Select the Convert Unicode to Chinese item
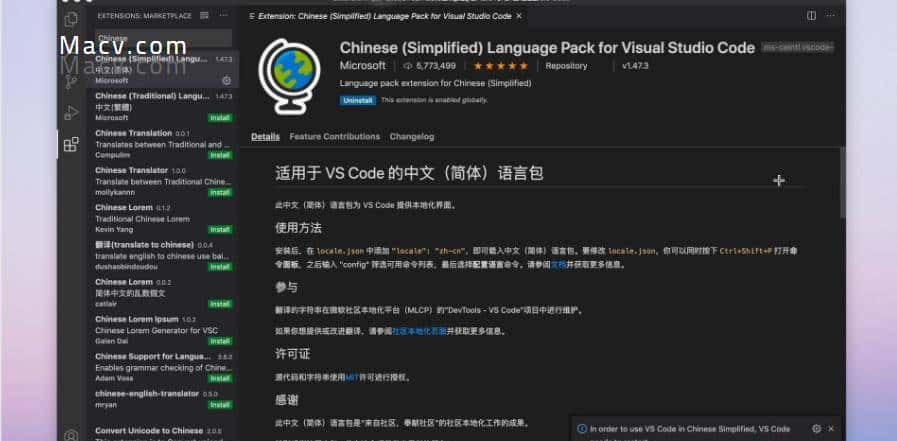 tap(163, 433)
